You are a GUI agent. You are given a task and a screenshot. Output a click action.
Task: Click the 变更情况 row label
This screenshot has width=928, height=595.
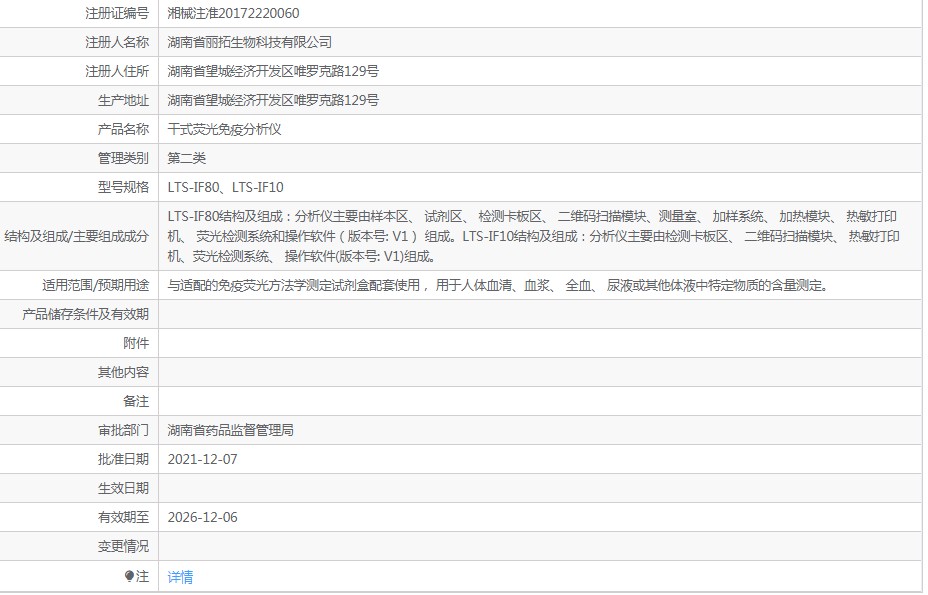pyautogui.click(x=123, y=546)
